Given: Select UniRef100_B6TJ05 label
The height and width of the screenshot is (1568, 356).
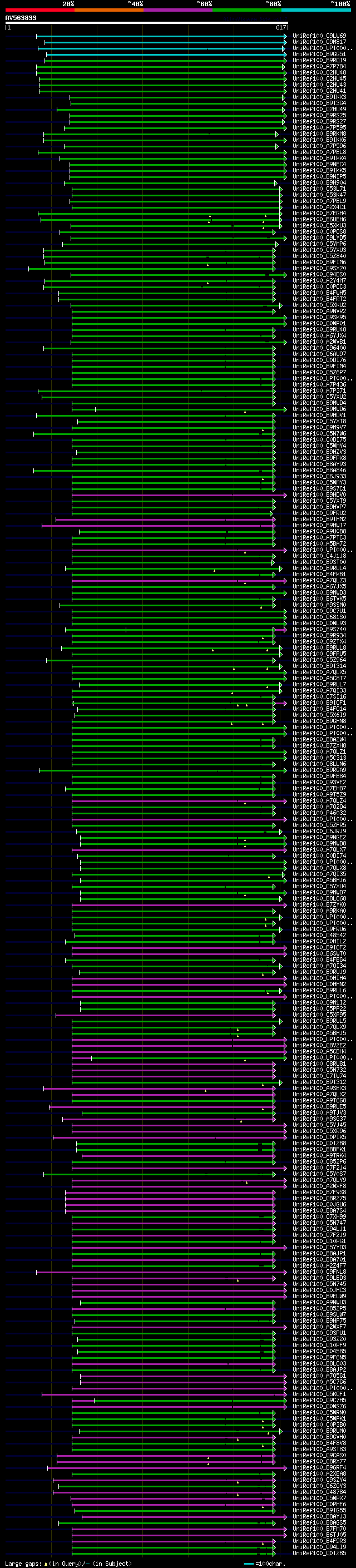Looking at the screenshot, I should (x=319, y=1535).
